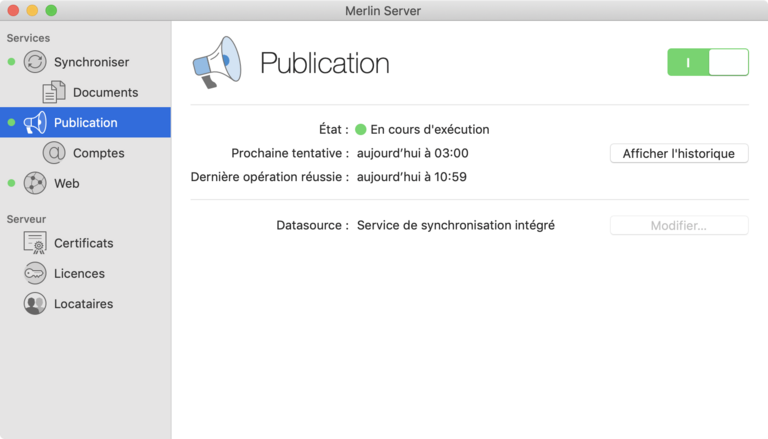768x439 pixels.
Task: Click the green status dot beside Synchroniser
Action: [x=11, y=62]
